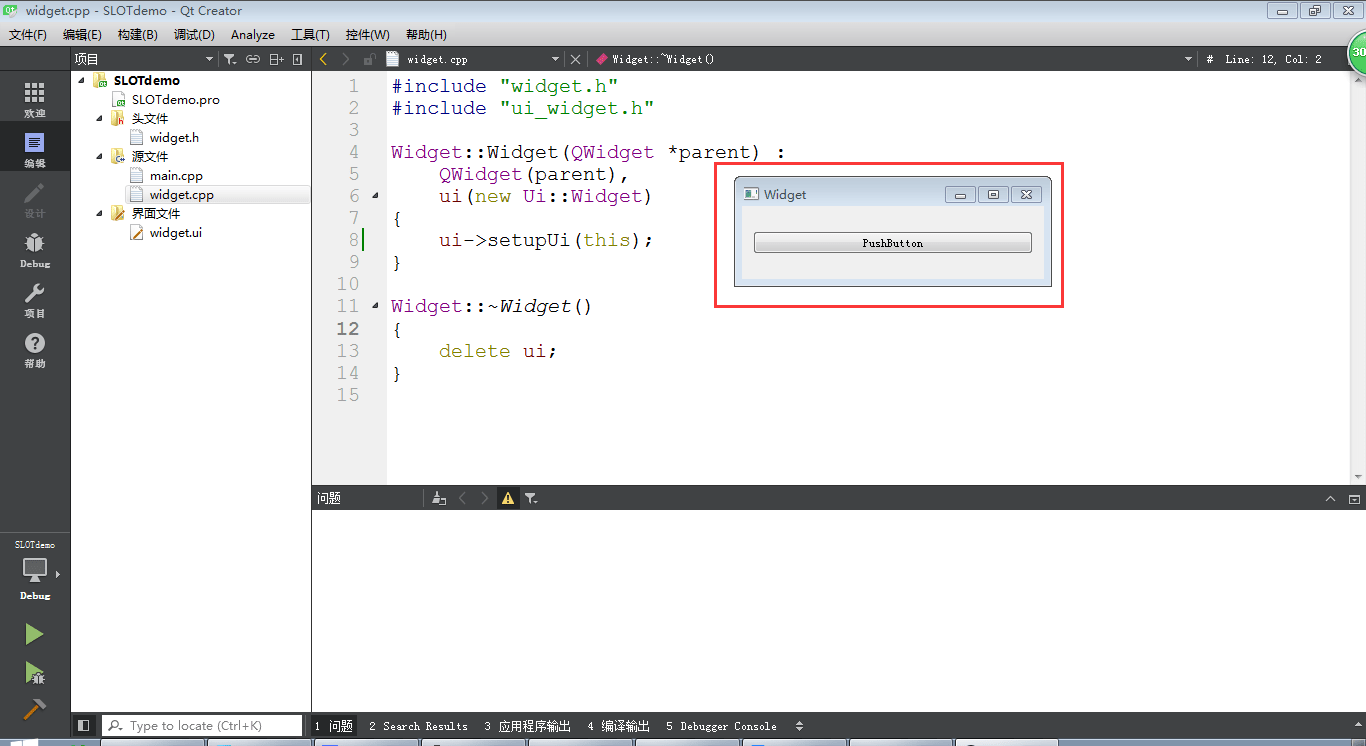
Task: Open the project tree filter options
Action: point(230,59)
